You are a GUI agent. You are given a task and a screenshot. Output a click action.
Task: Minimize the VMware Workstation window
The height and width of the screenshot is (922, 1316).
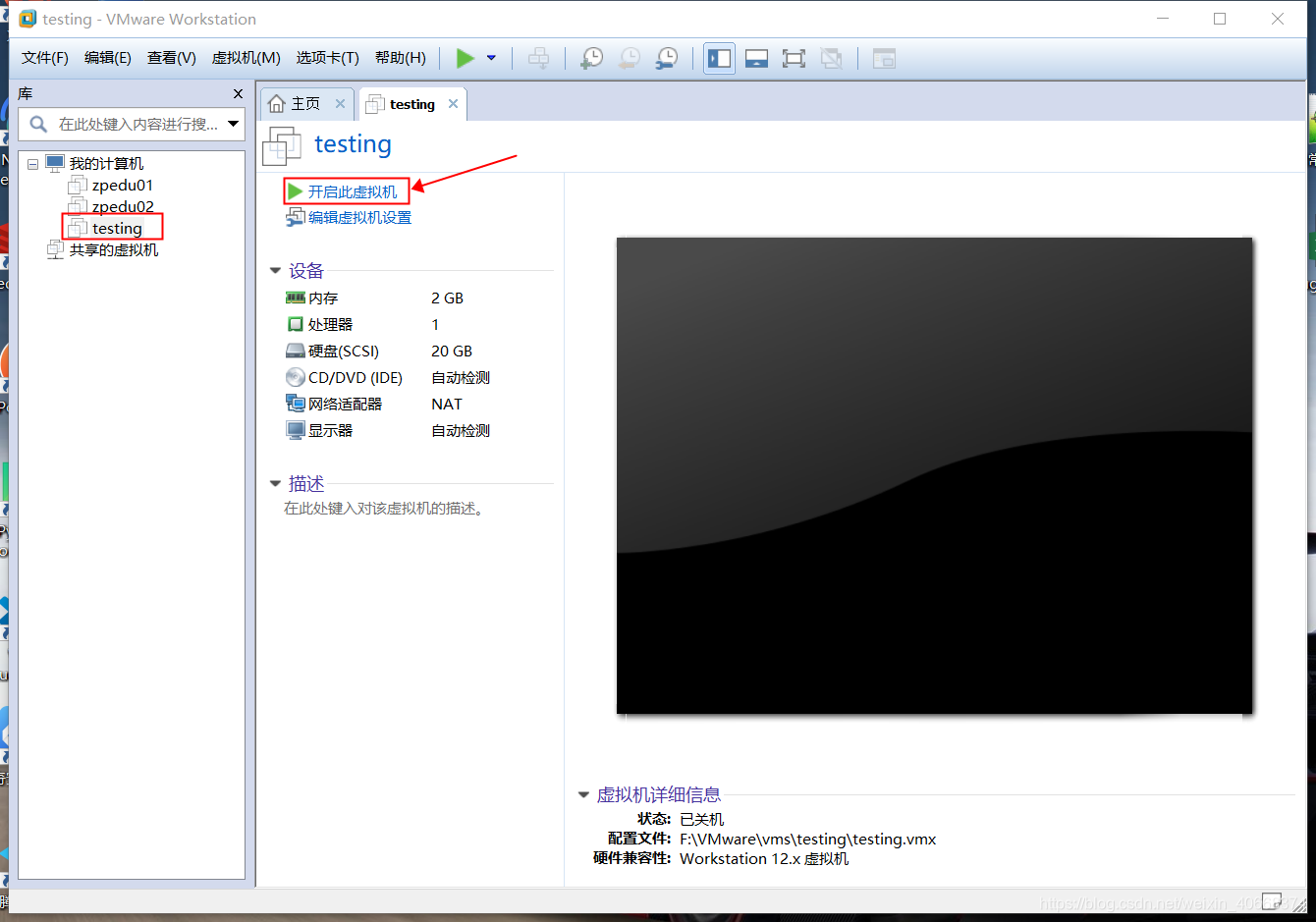(x=1163, y=19)
